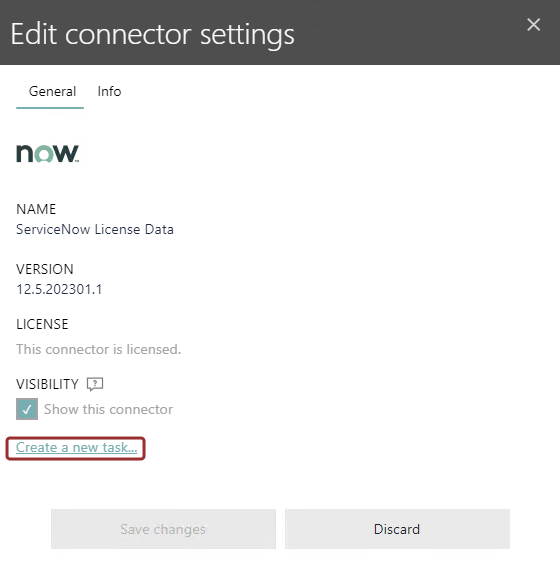The image size is (560, 565).
Task: Discard the connector changes
Action: pos(397,529)
